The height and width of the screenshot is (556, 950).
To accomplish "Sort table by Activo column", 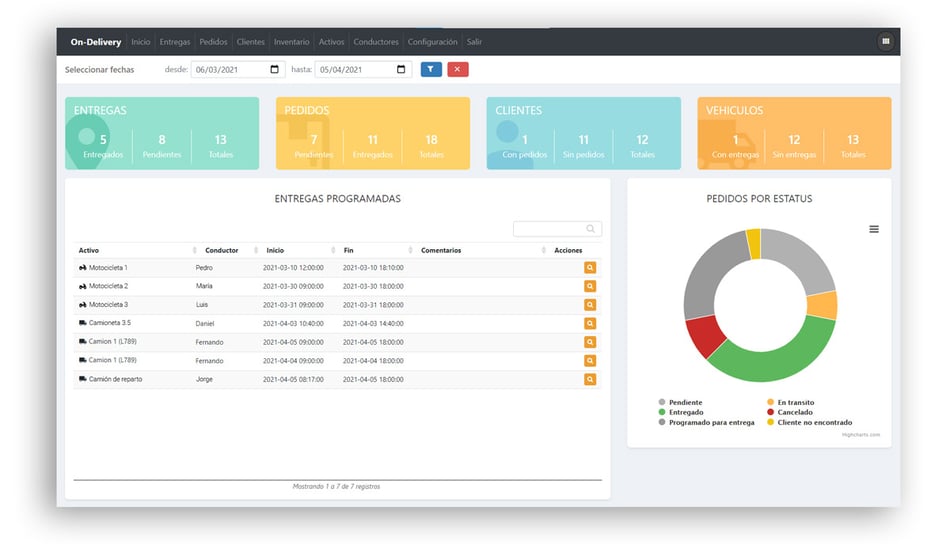I will click(137, 250).
